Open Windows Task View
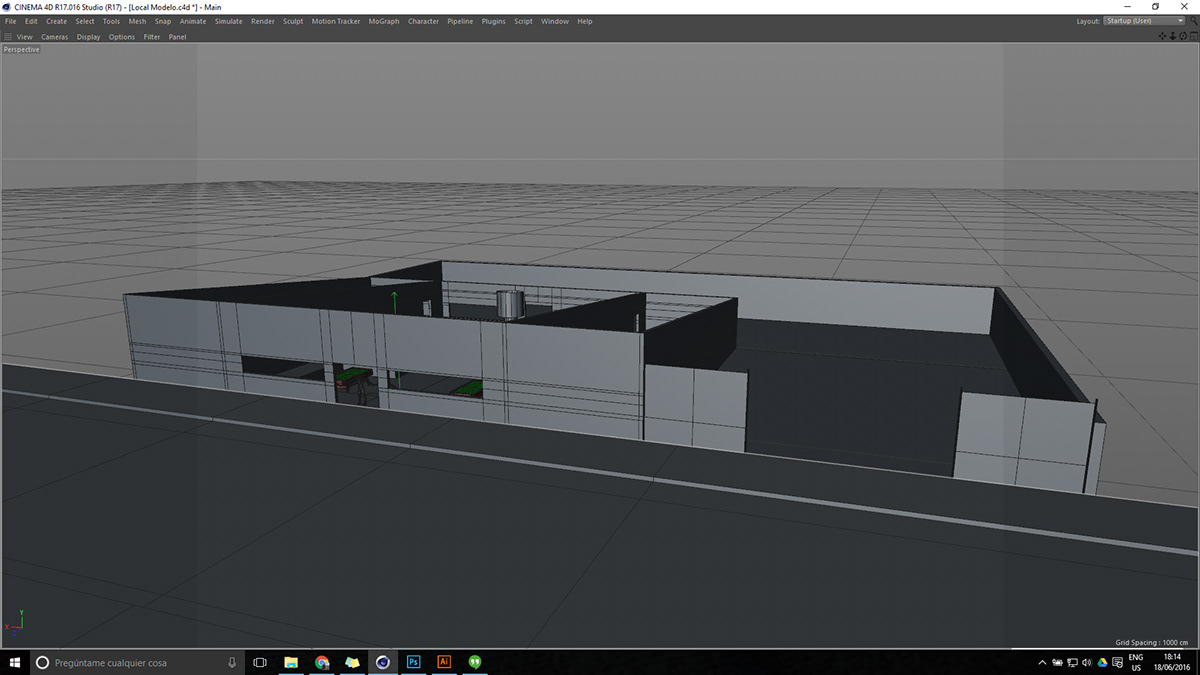 pos(260,662)
